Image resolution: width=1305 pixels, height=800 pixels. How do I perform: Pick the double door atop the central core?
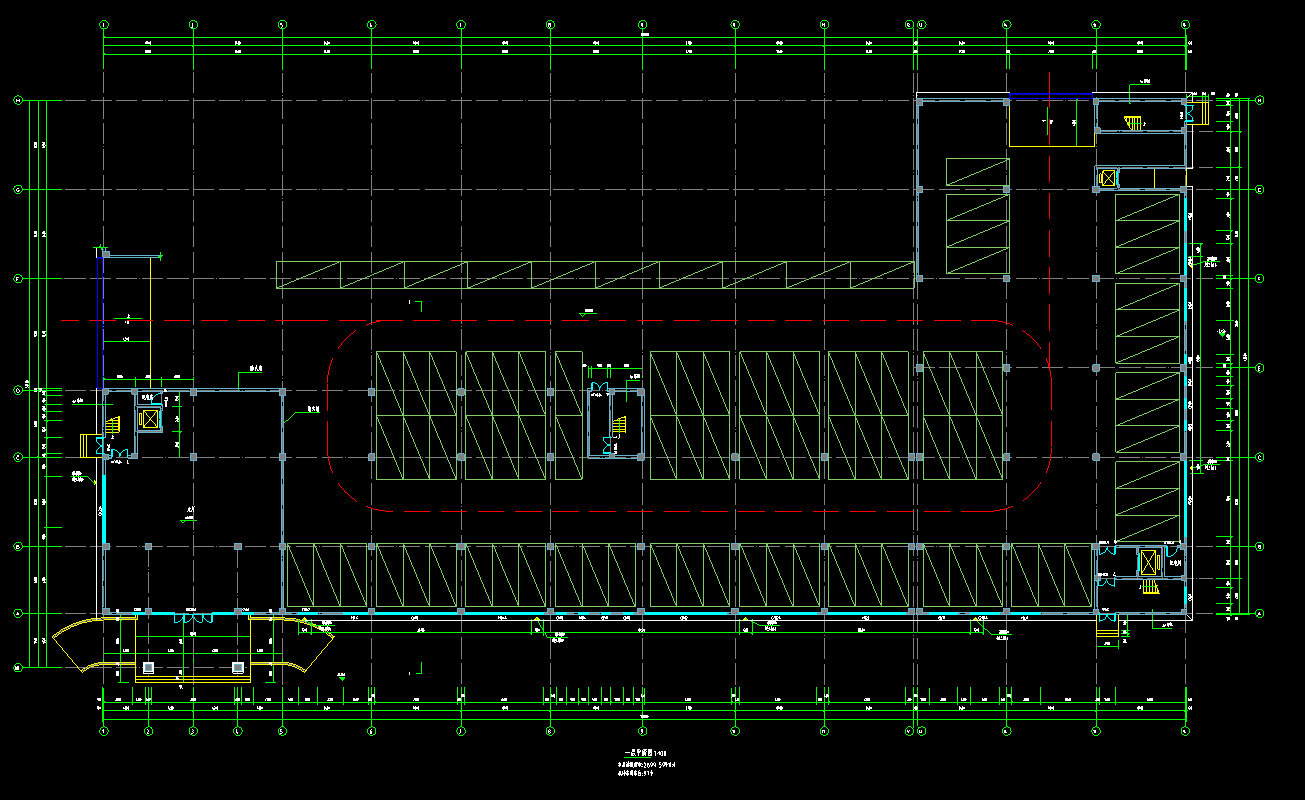tap(600, 386)
